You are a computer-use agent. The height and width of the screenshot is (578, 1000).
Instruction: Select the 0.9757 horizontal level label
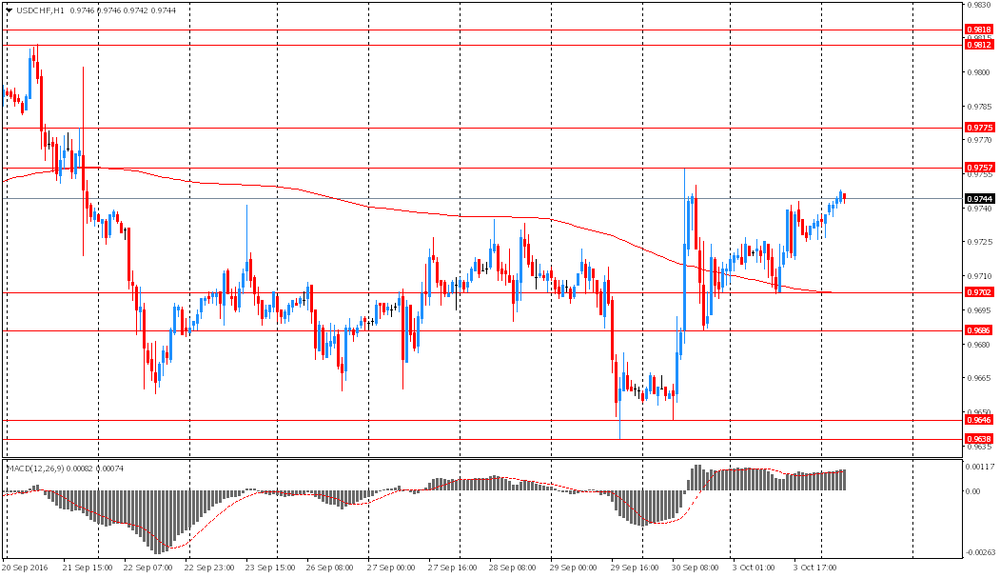click(x=978, y=168)
